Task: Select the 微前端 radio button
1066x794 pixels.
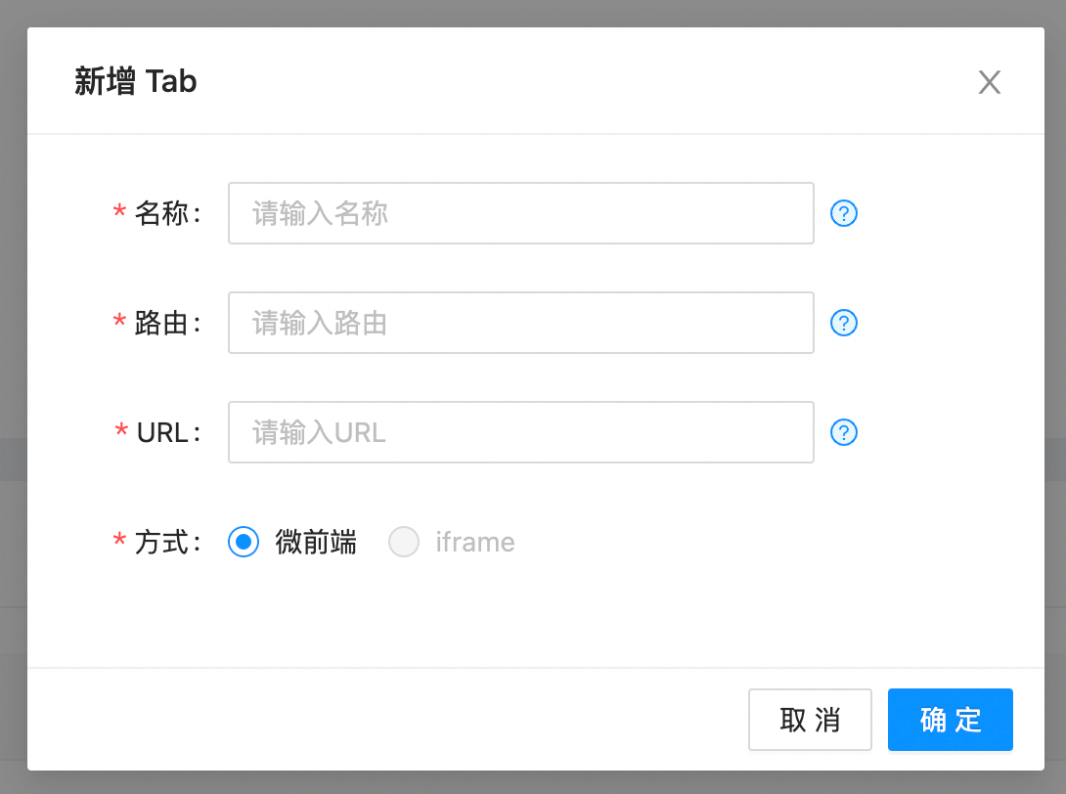Action: tap(243, 542)
